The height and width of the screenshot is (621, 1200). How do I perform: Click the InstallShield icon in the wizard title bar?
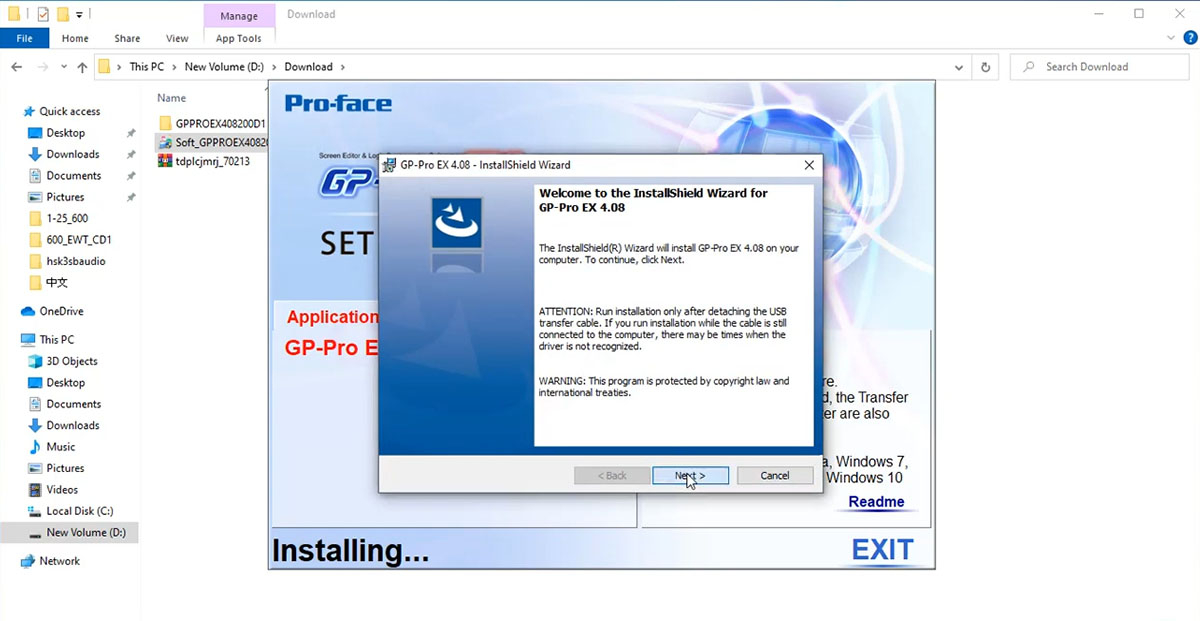(x=389, y=165)
